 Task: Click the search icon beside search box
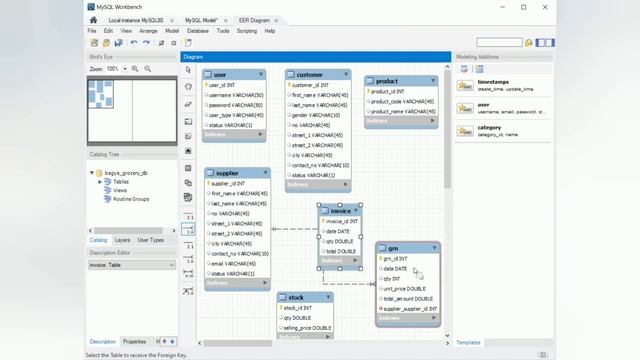tap(529, 42)
